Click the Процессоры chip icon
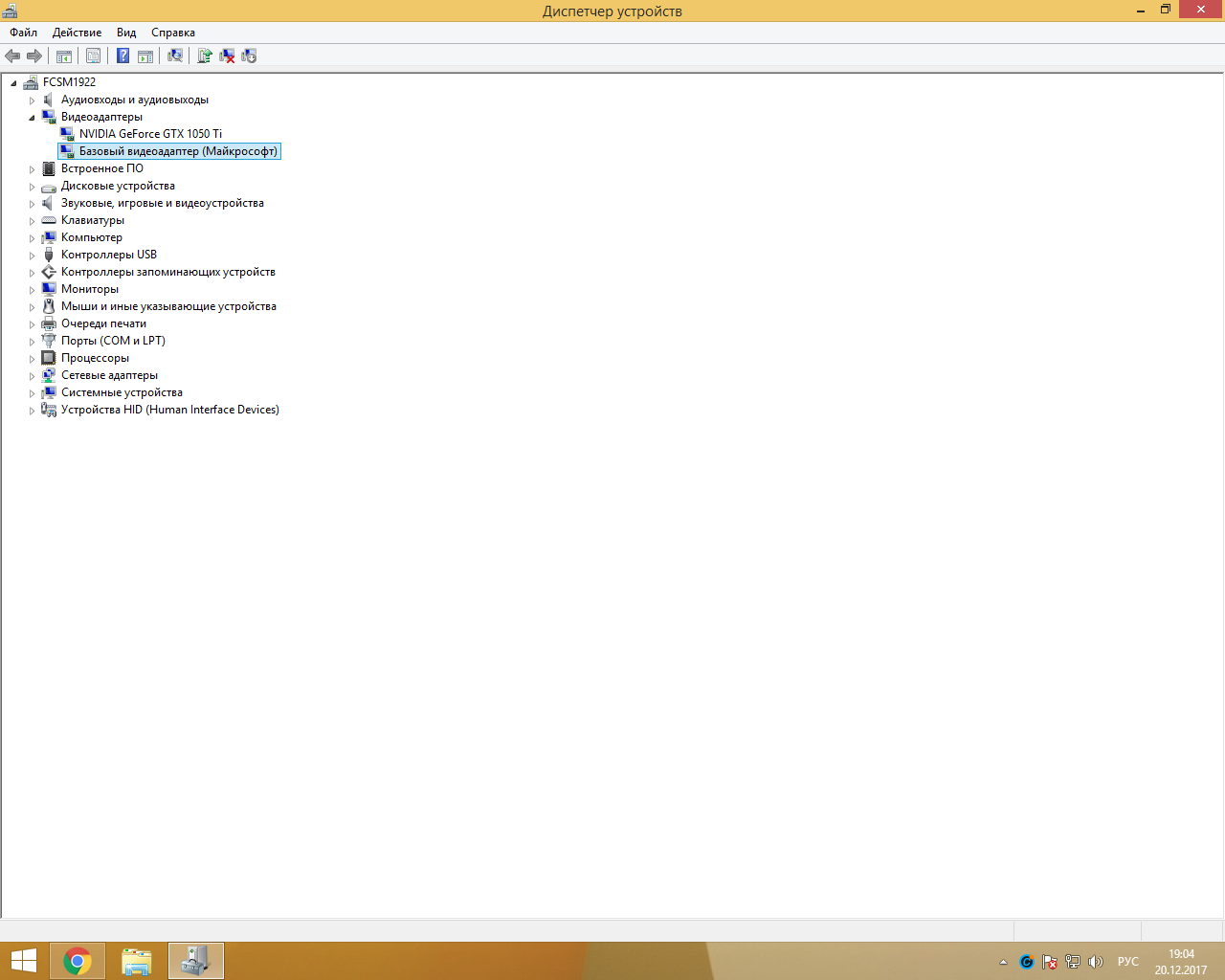The width and height of the screenshot is (1225, 980). click(x=49, y=358)
